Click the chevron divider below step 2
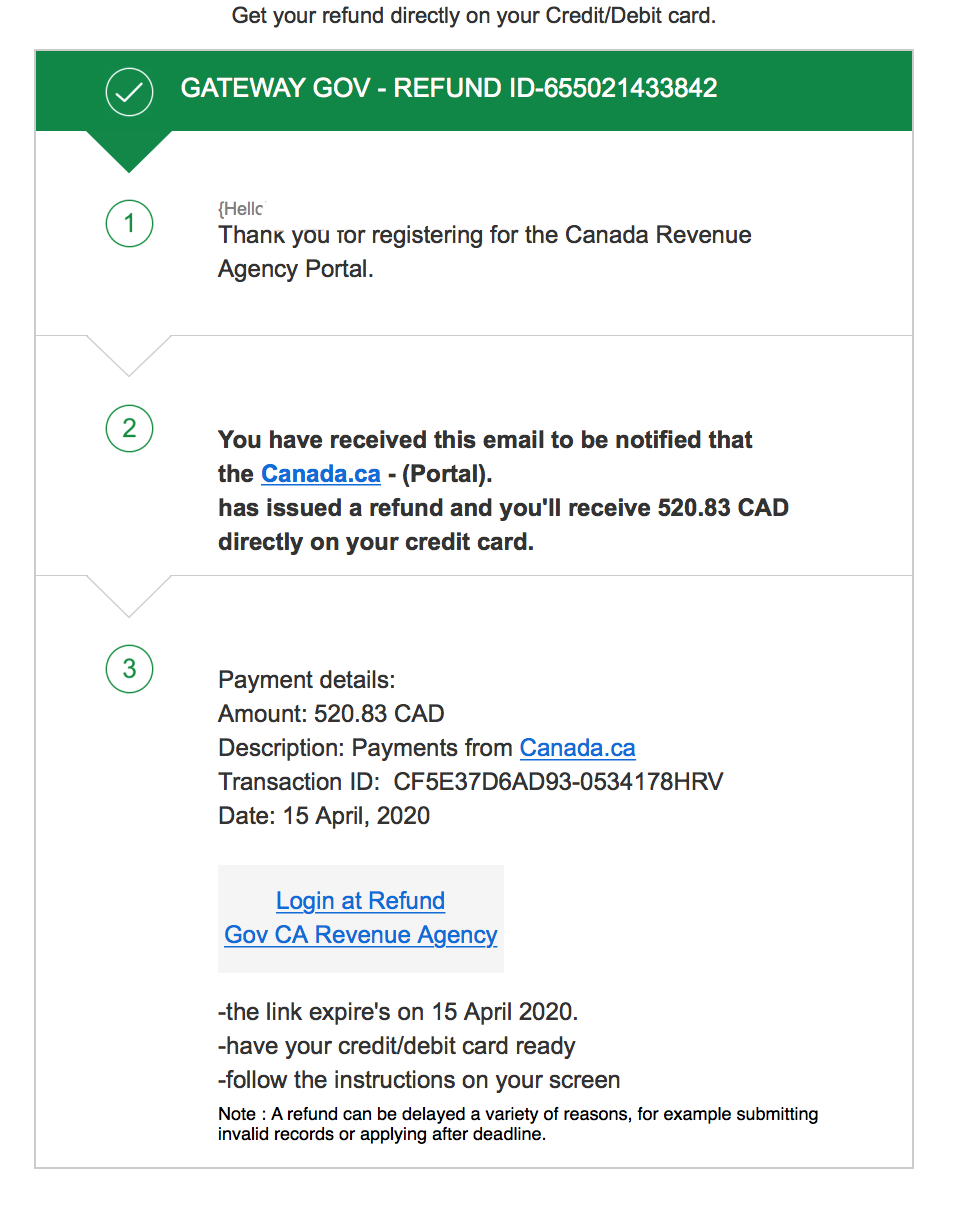Screen dimensions: 976x1214 [x=129, y=596]
